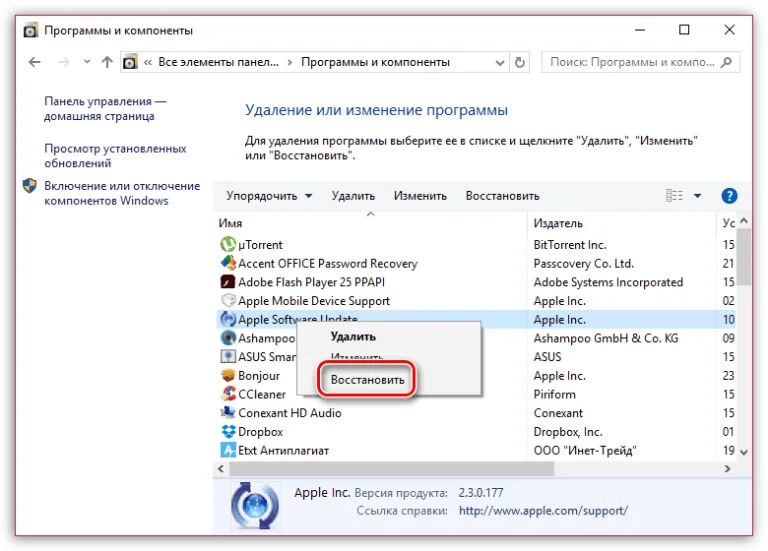The image size is (768, 551).
Task: Click the search magnifier icon
Action: pos(727,62)
